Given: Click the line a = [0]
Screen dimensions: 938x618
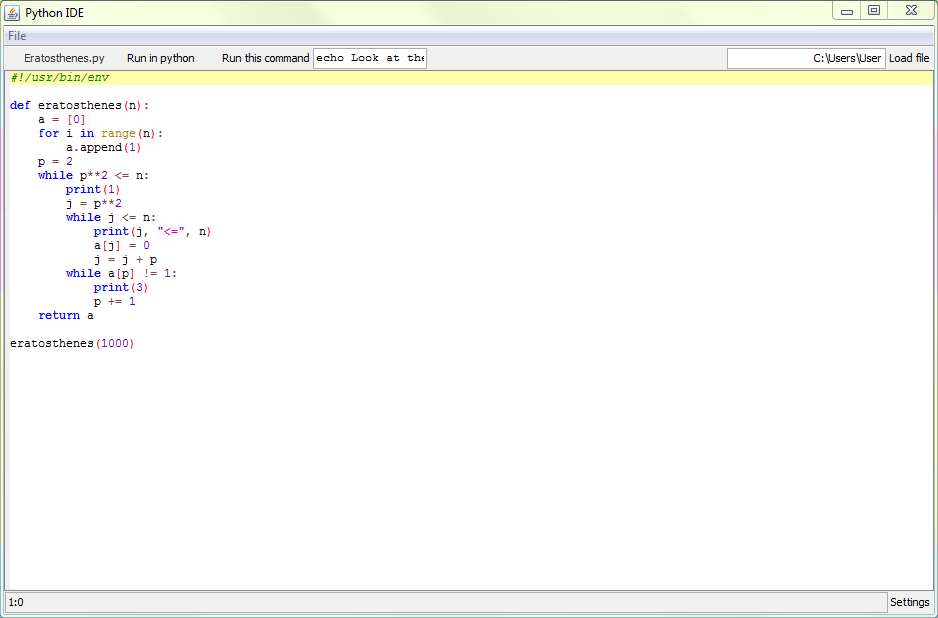Looking at the screenshot, I should click(62, 119).
